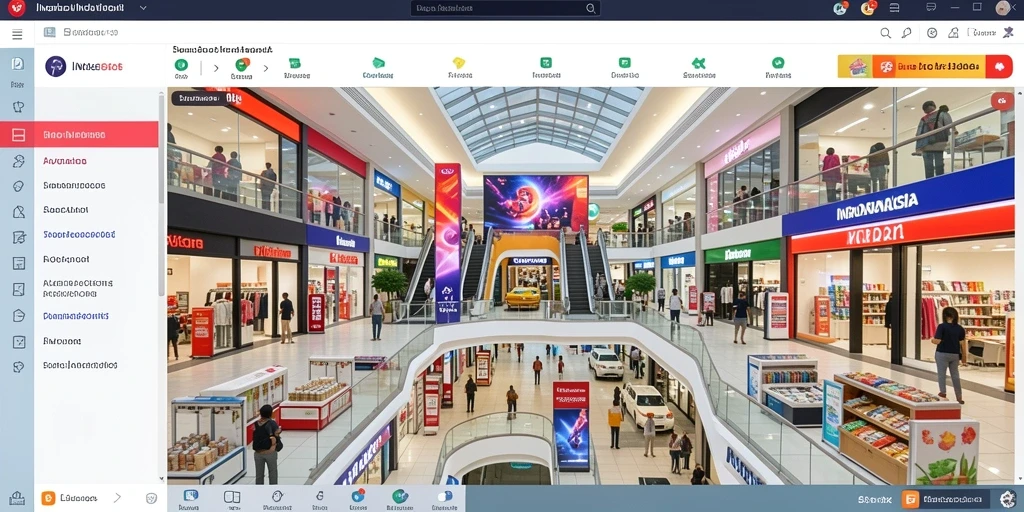Toggle the shield icon in bottom-left bar
This screenshot has width=1024, height=512.
[152, 498]
